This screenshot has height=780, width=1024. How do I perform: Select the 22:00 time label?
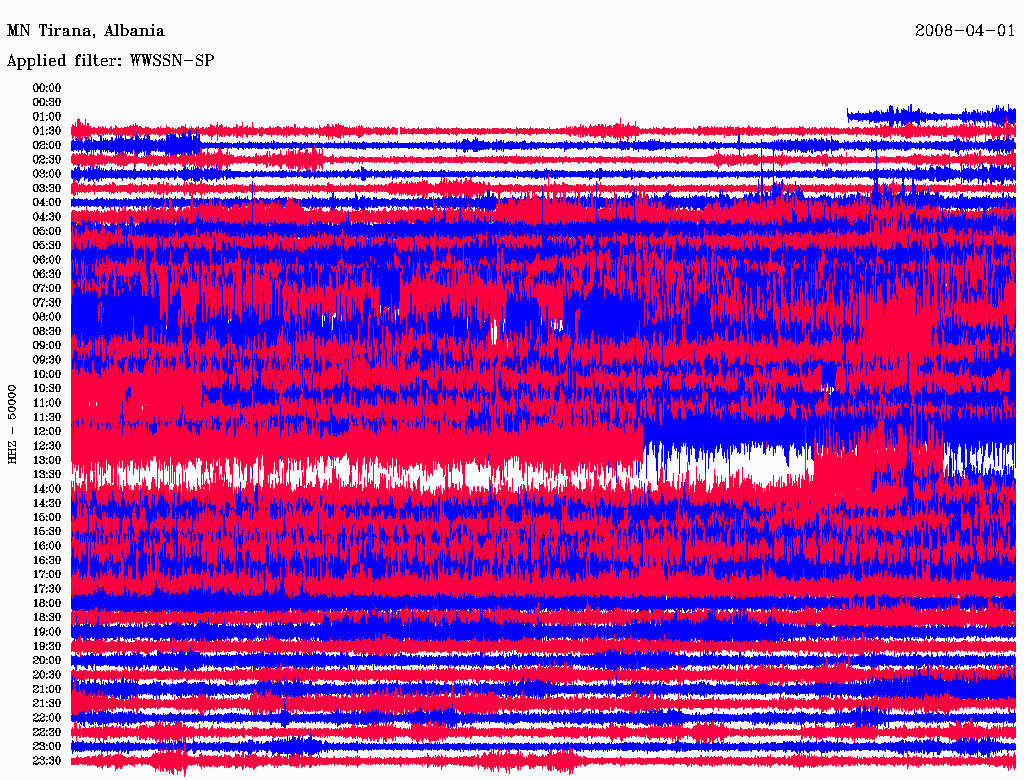click(46, 718)
